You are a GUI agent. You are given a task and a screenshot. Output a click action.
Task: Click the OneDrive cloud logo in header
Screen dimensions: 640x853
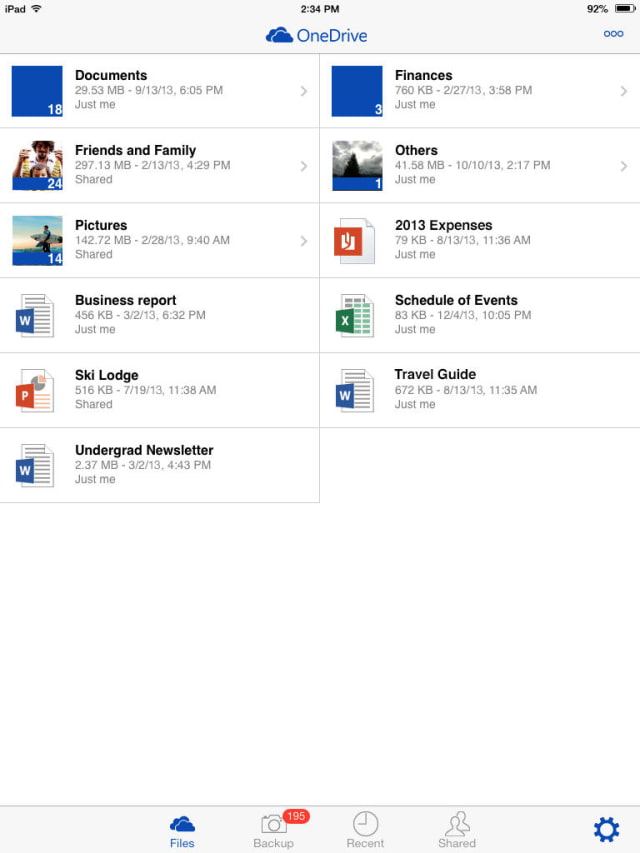pos(279,36)
